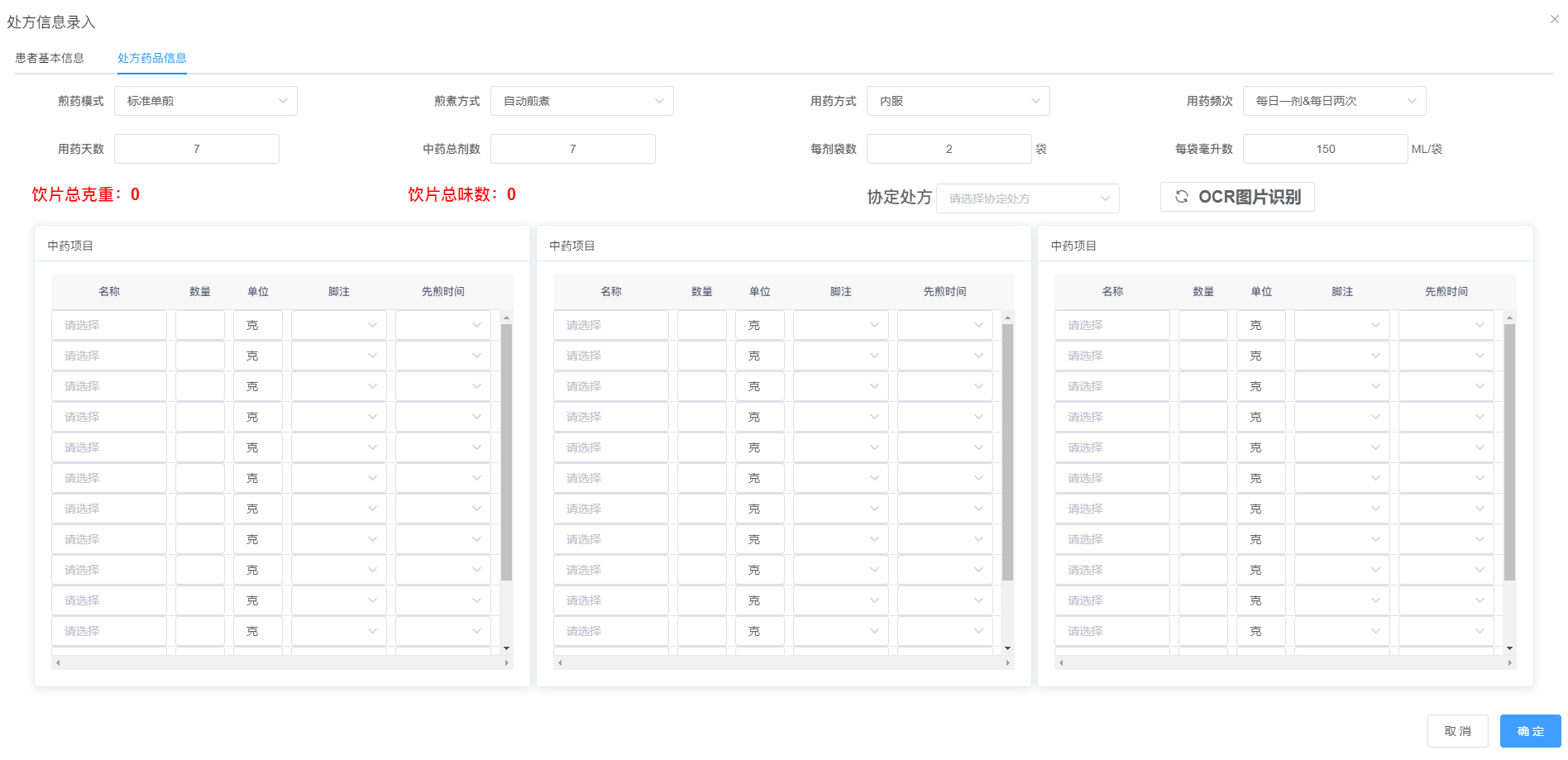Click left scroll arrow under left 中药项目 table
The width and height of the screenshot is (1568, 760).
click(57, 662)
